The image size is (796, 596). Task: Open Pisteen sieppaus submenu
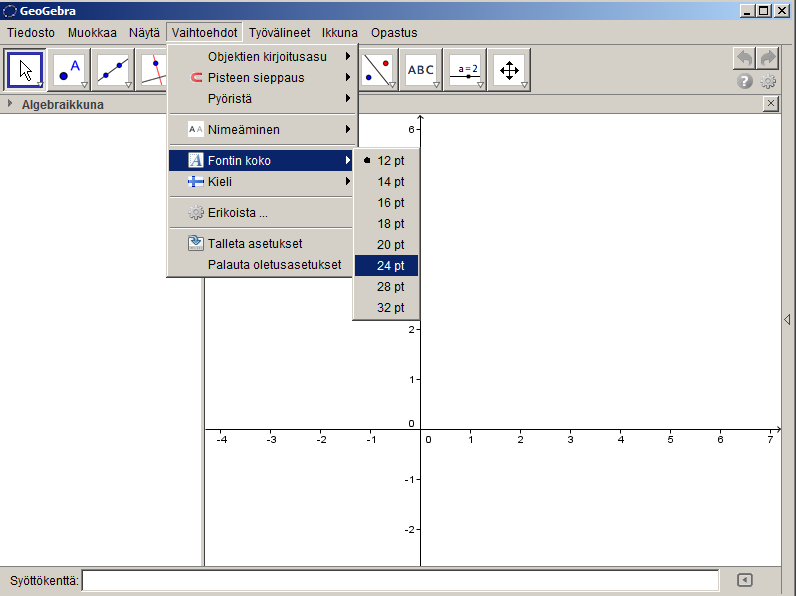click(x=261, y=78)
